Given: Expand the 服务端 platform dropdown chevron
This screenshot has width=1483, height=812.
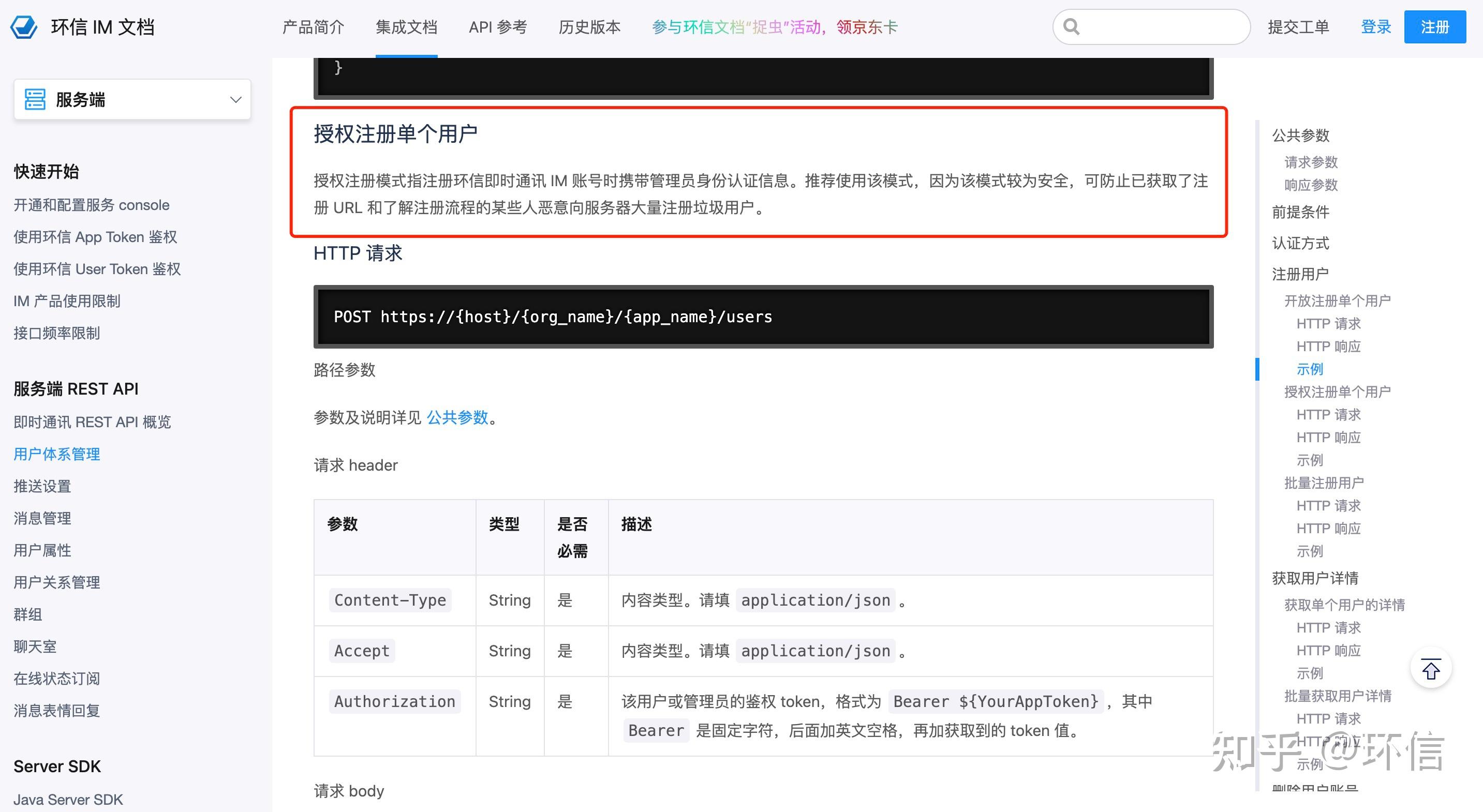Looking at the screenshot, I should point(235,99).
